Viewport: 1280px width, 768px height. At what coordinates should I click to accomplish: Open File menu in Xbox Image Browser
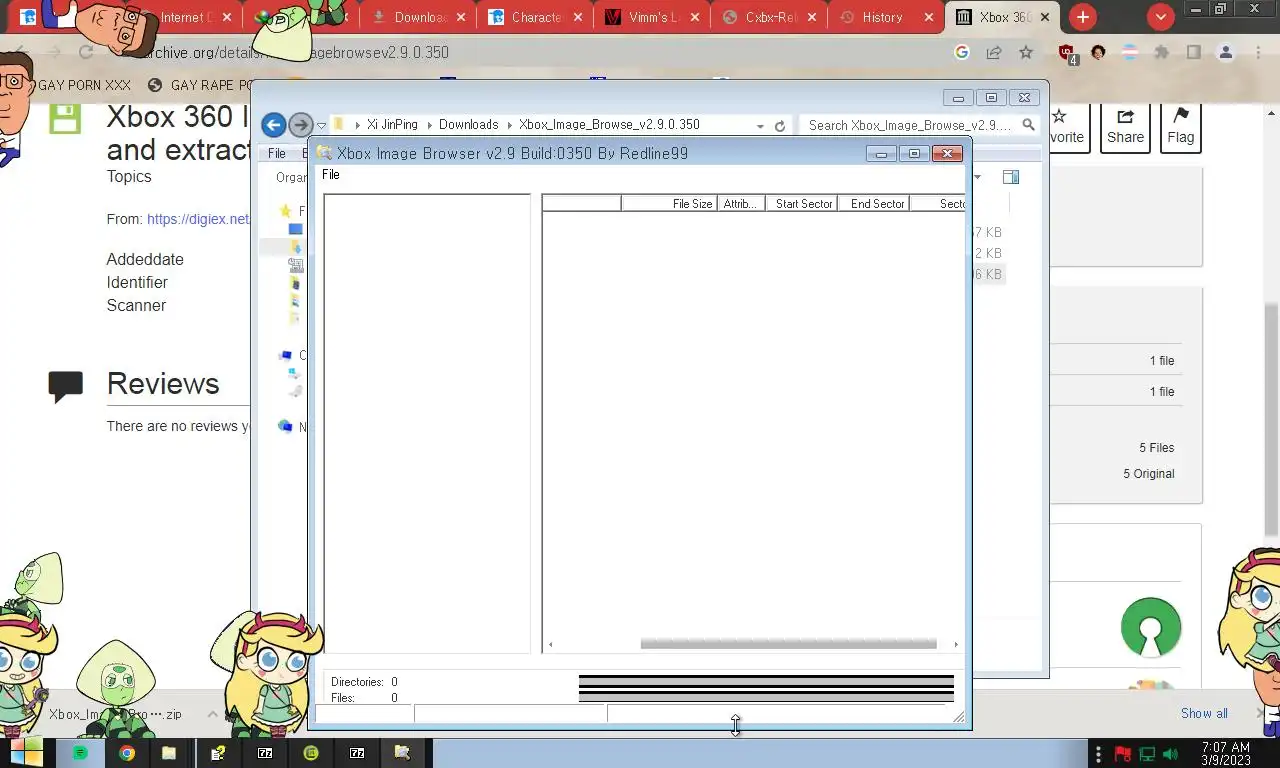pyautogui.click(x=330, y=175)
